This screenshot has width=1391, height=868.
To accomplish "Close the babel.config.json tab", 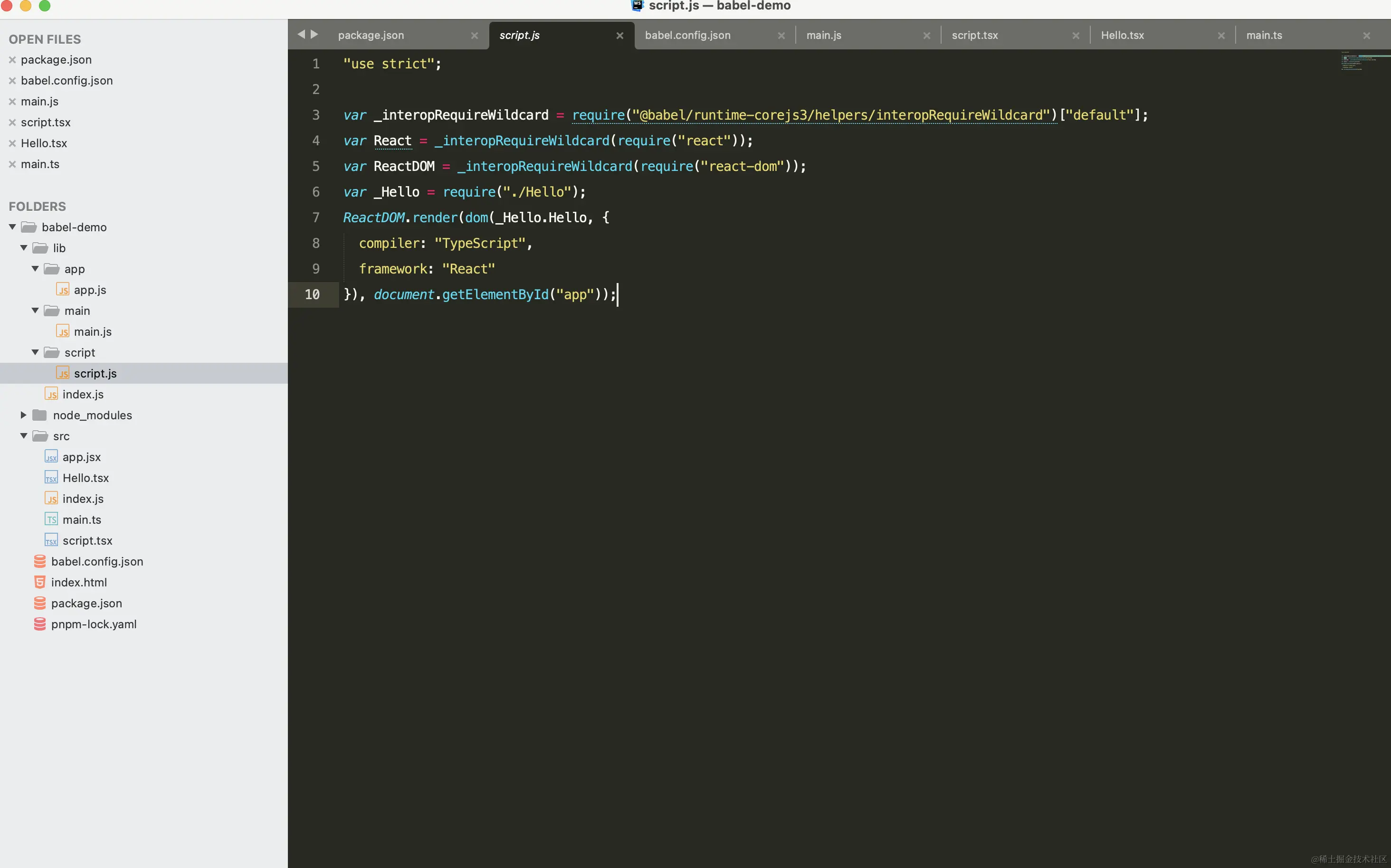I will pos(781,36).
